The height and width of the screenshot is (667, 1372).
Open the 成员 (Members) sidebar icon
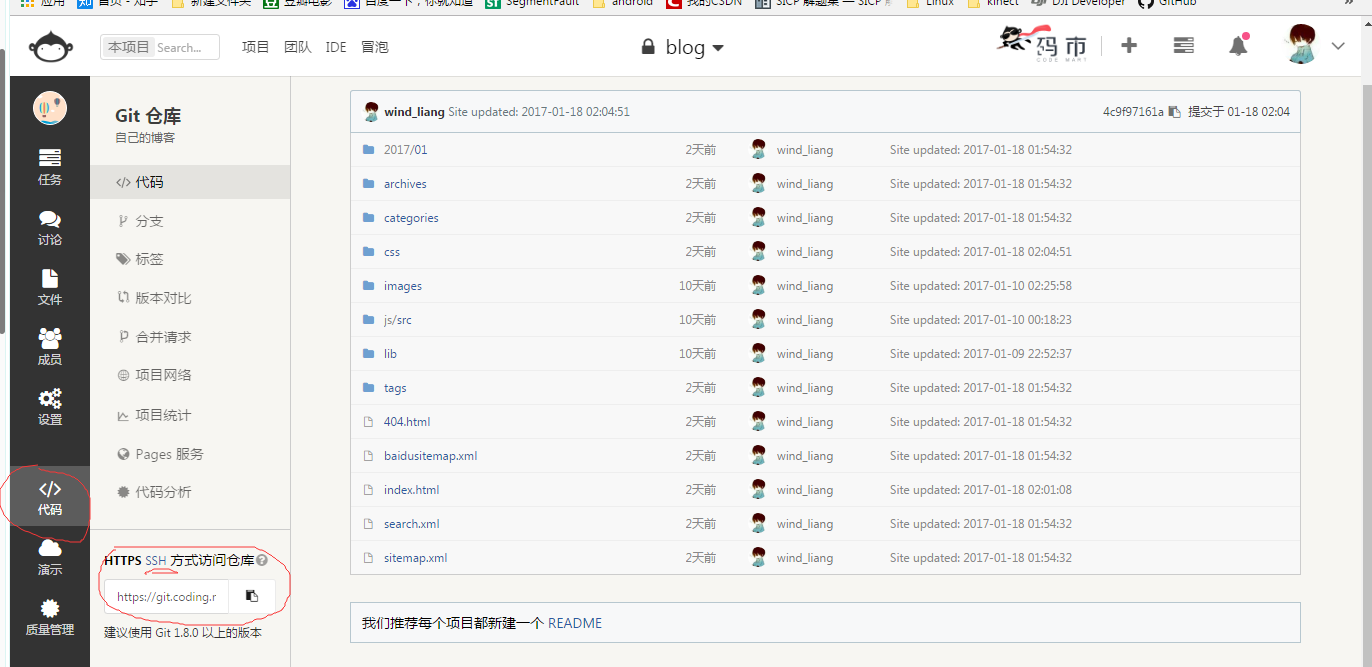click(x=50, y=346)
